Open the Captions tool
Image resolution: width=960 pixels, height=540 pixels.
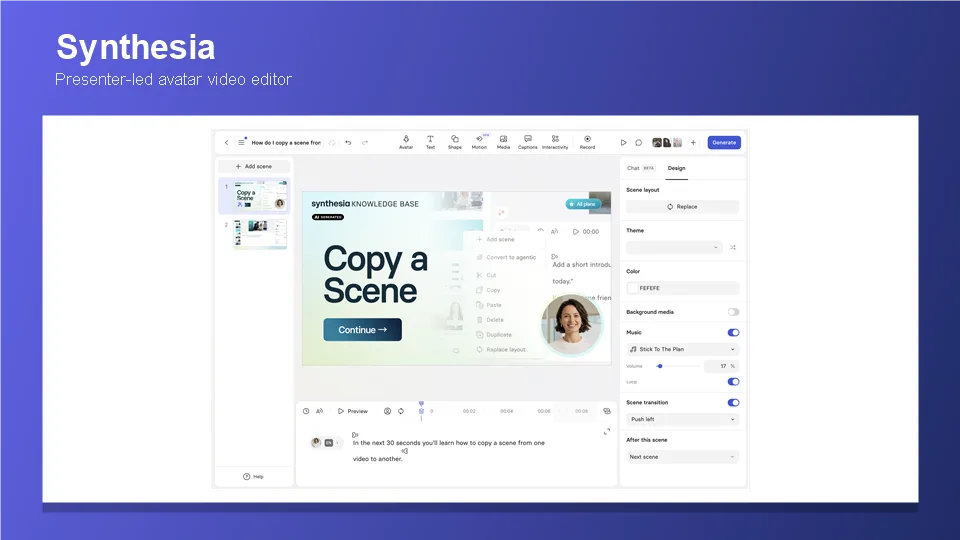[x=528, y=142]
